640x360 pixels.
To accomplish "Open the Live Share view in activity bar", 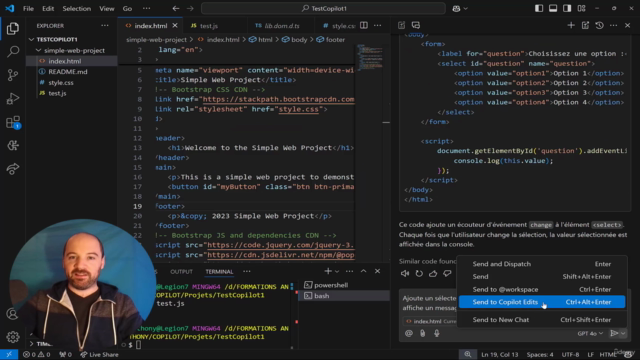I will pos(13,169).
